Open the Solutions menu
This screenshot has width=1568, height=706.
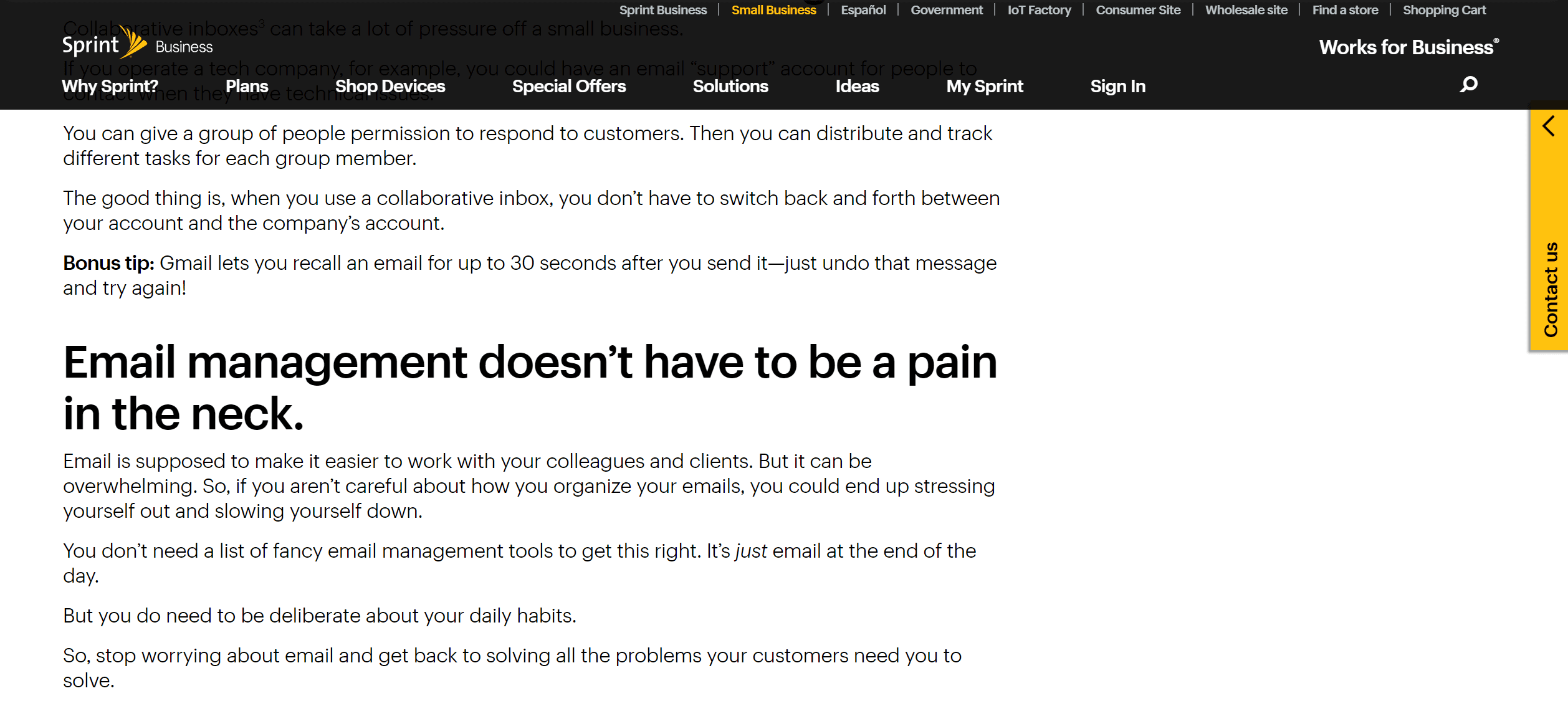click(x=730, y=87)
